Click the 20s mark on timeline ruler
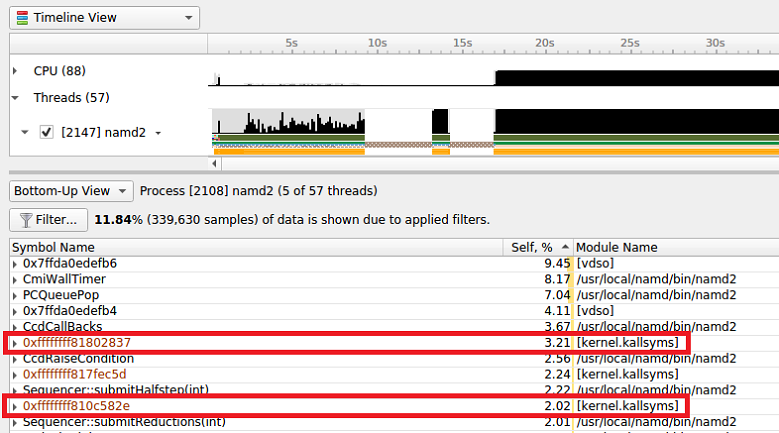Viewport: 779px width, 433px height. tap(544, 43)
